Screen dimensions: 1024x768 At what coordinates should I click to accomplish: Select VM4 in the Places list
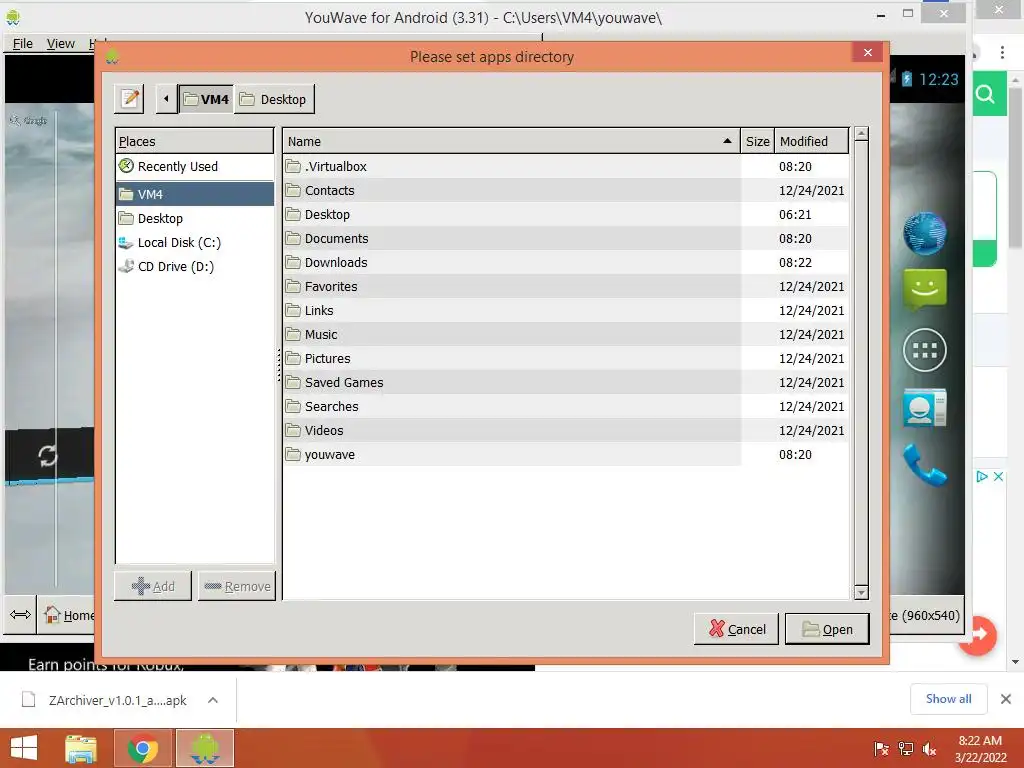195,194
